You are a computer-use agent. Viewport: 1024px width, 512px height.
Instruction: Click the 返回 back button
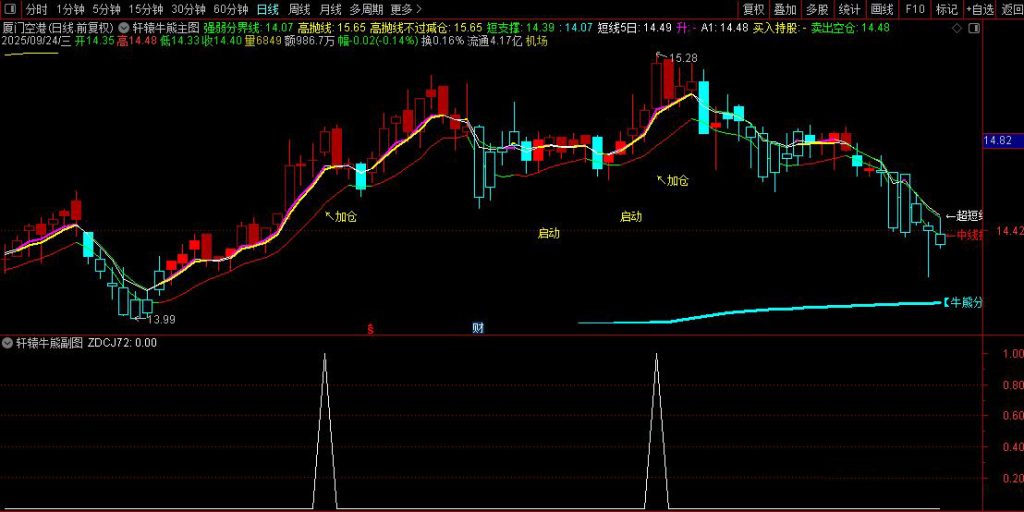[x=1011, y=9]
